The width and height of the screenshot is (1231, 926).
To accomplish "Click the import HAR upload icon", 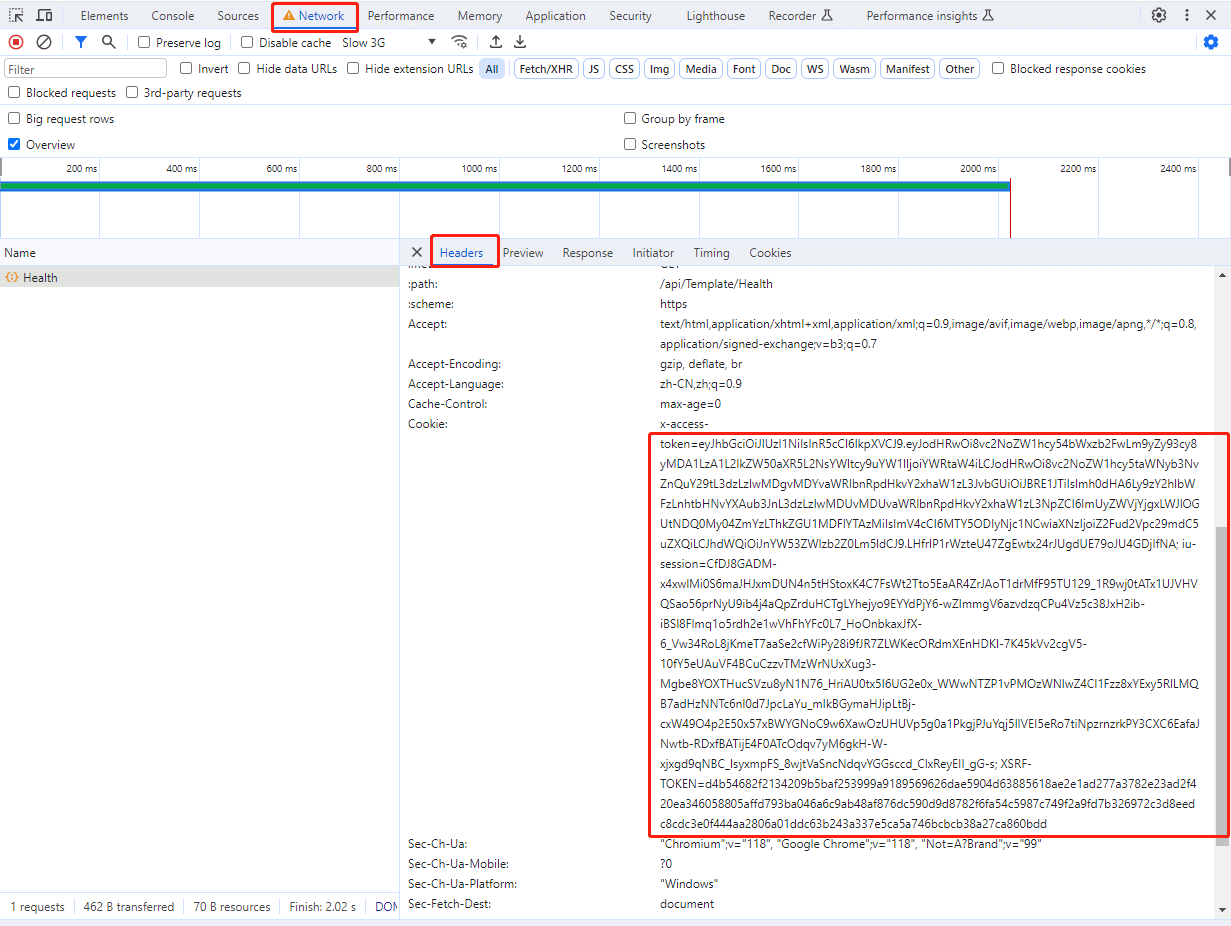I will point(495,42).
